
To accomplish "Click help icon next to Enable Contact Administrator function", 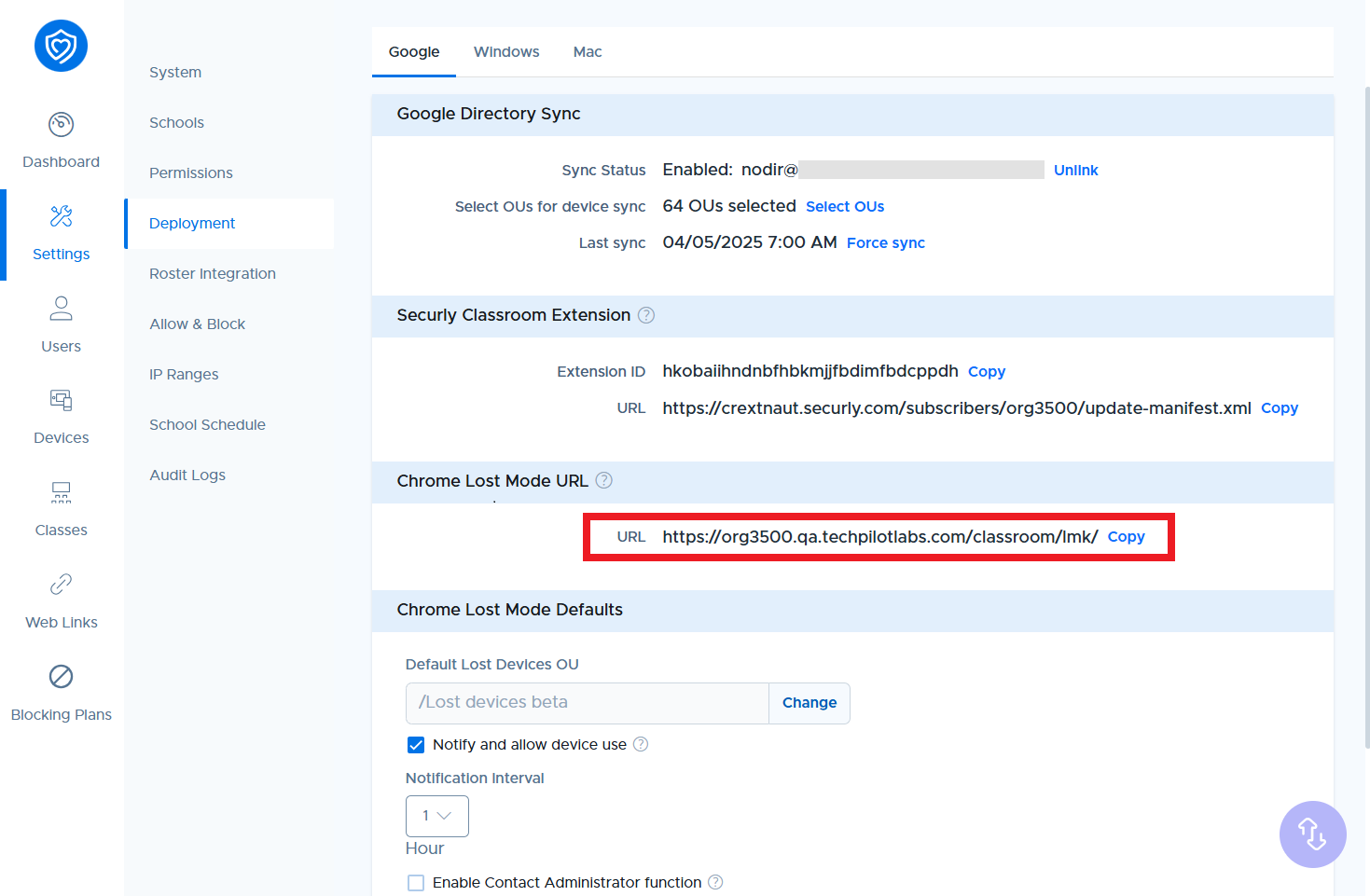I will pyautogui.click(x=715, y=882).
